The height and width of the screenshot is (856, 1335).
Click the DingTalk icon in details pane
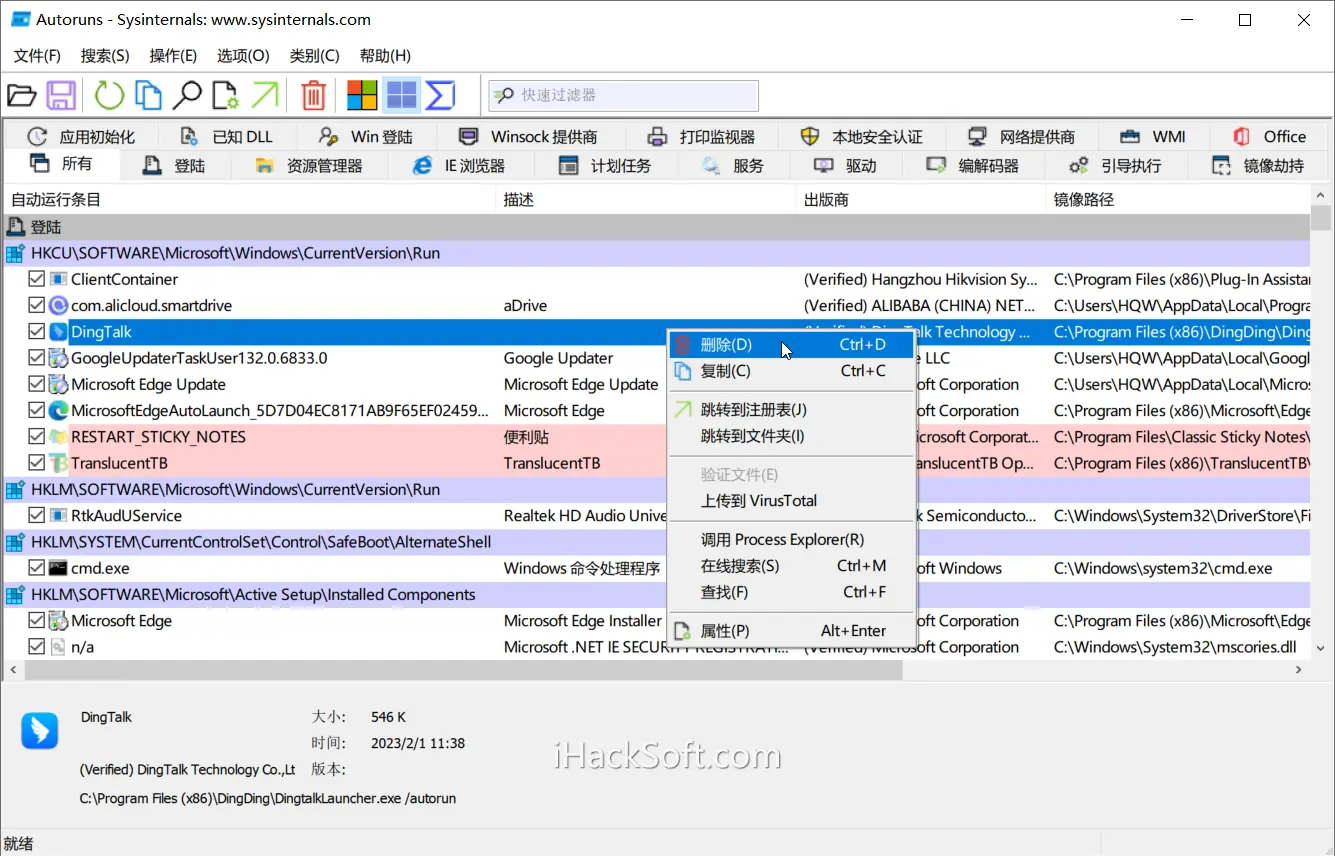point(40,731)
